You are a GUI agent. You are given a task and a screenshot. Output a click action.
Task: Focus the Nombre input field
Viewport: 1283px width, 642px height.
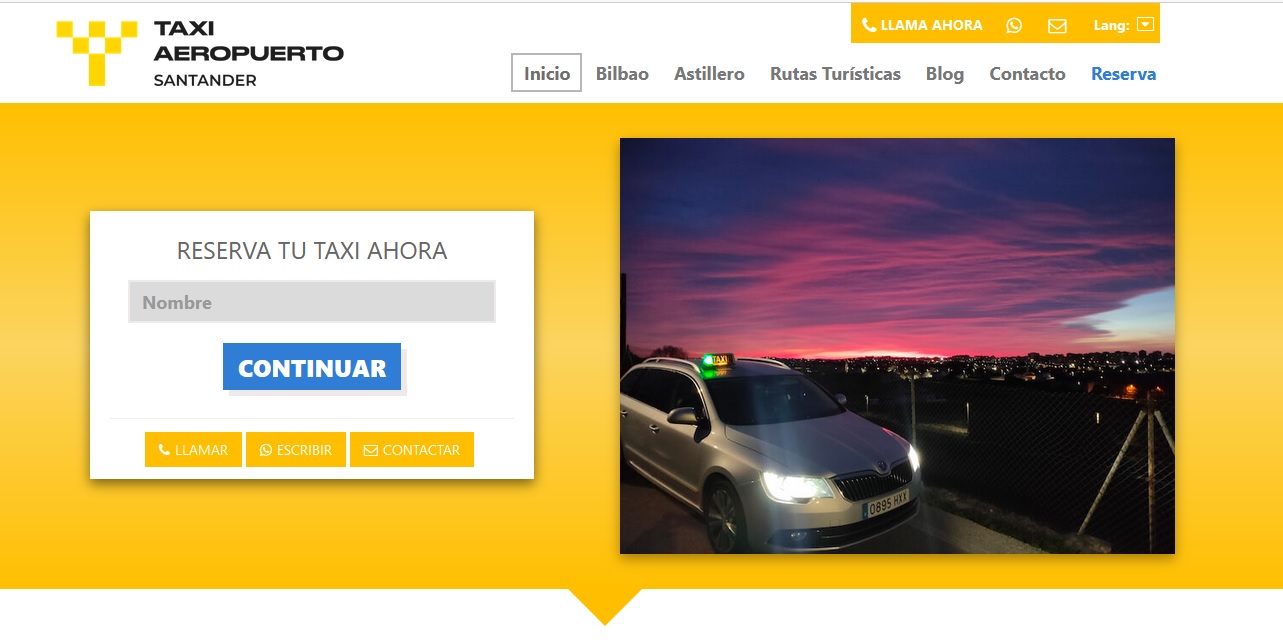pyautogui.click(x=312, y=302)
